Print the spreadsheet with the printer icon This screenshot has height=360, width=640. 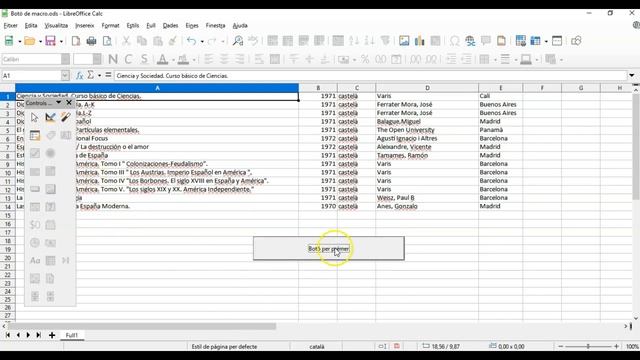tap(91, 41)
